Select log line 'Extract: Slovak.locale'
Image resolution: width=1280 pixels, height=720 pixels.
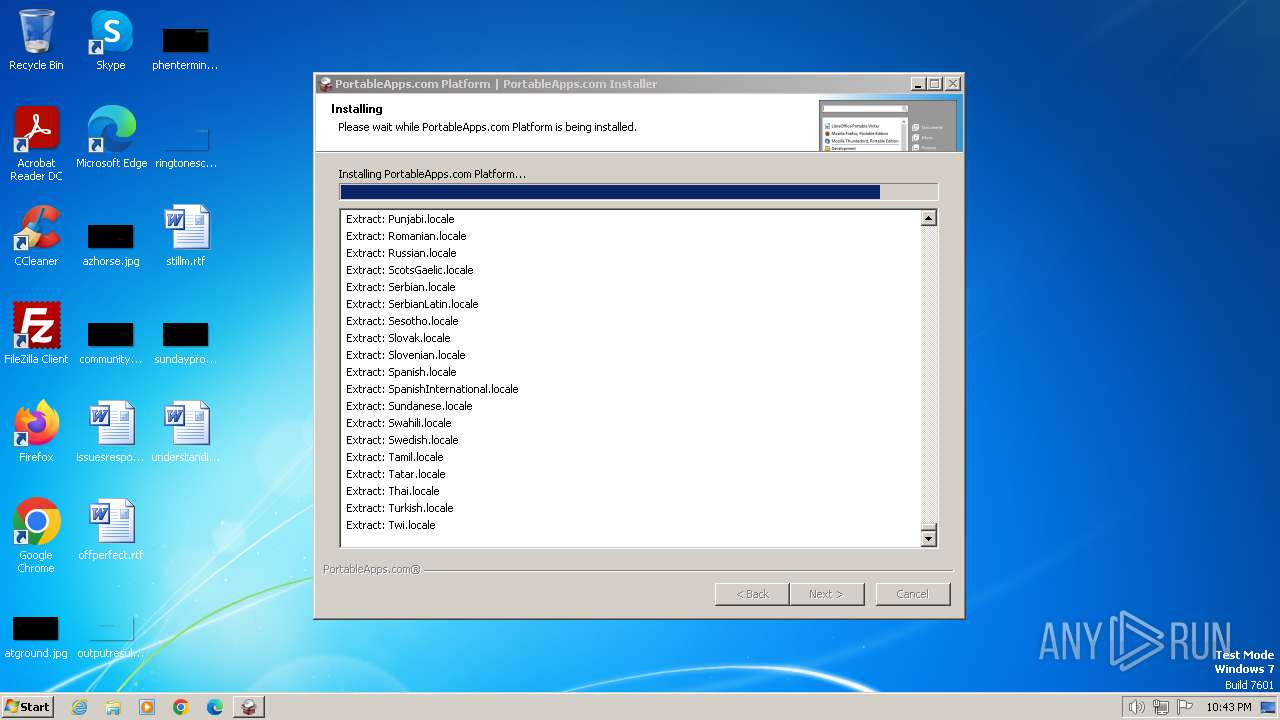[398, 338]
